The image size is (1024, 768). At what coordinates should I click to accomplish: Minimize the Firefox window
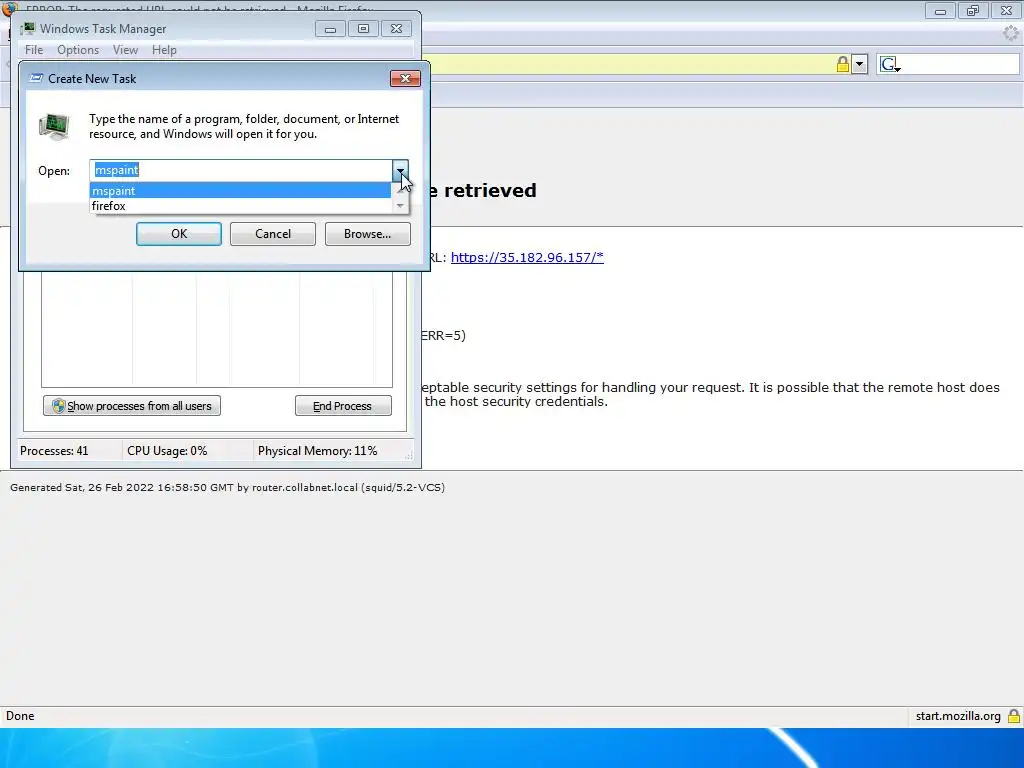(x=940, y=11)
